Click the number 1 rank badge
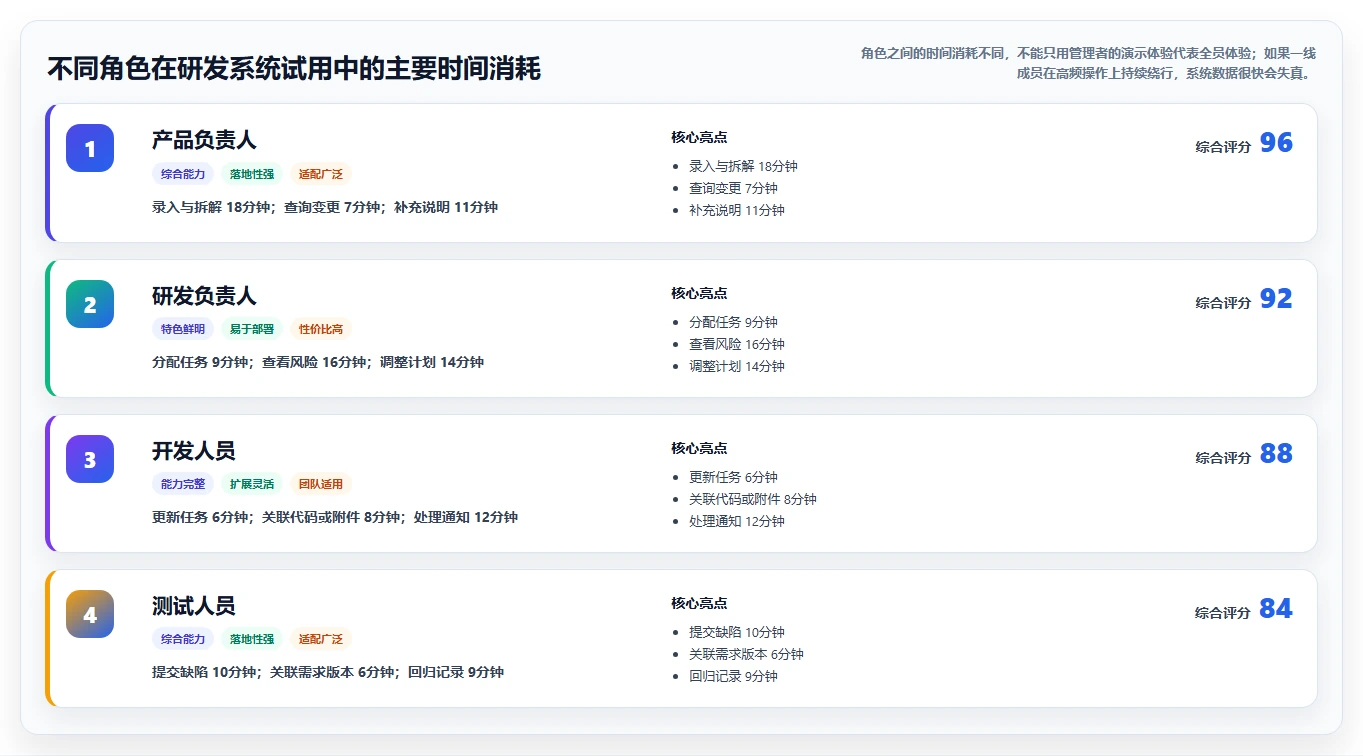This screenshot has height=756, width=1363. (x=90, y=148)
